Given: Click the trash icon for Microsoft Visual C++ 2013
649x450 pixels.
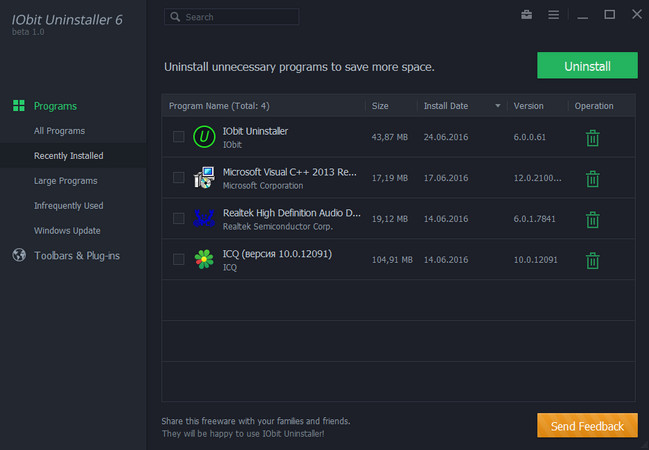Looking at the screenshot, I should [592, 179].
